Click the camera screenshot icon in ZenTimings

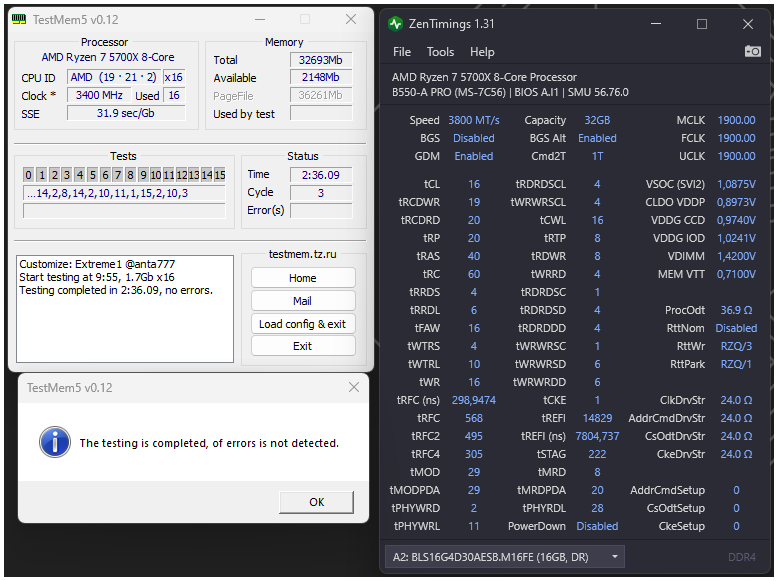tap(752, 51)
